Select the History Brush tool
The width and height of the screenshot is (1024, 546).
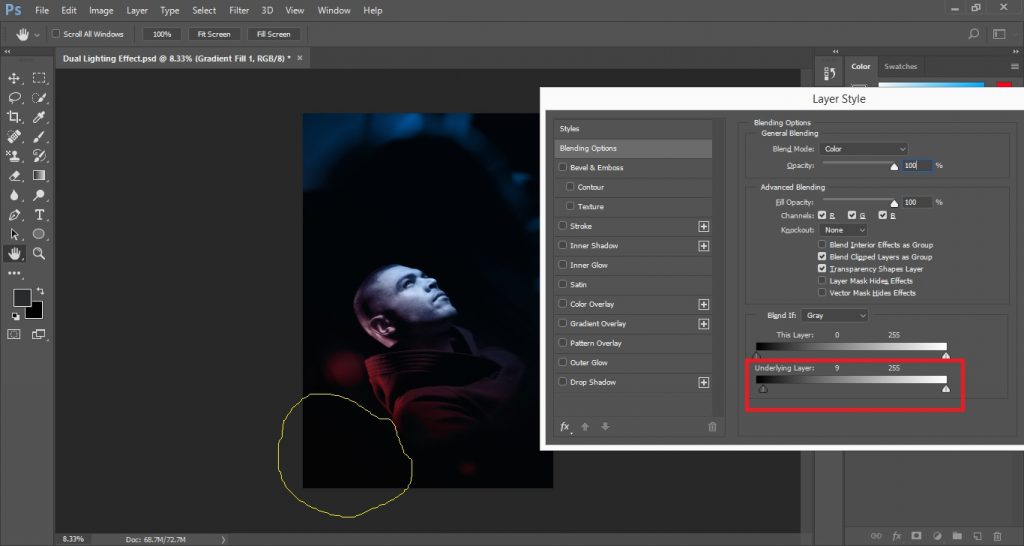tap(39, 156)
